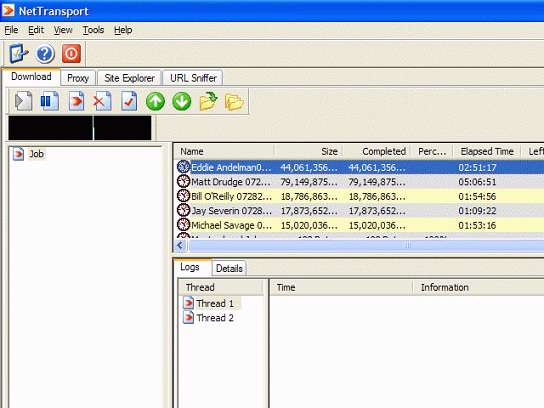Open the Details tab

[229, 268]
